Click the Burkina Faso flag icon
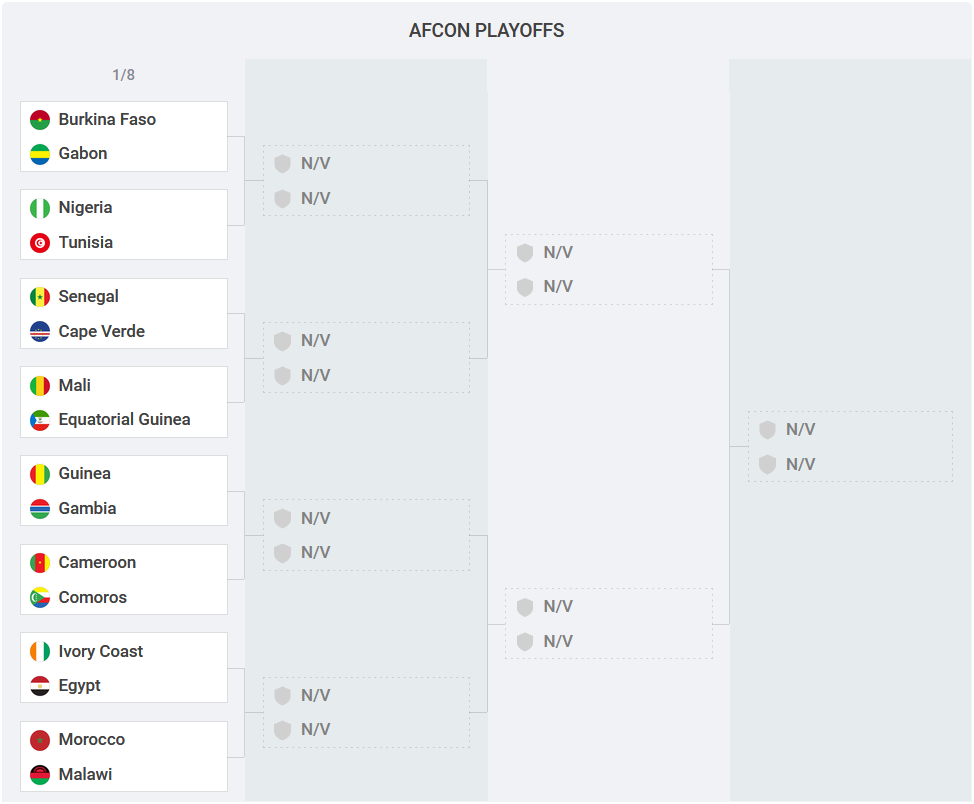Image resolution: width=974 pixels, height=804 pixels. [40, 120]
